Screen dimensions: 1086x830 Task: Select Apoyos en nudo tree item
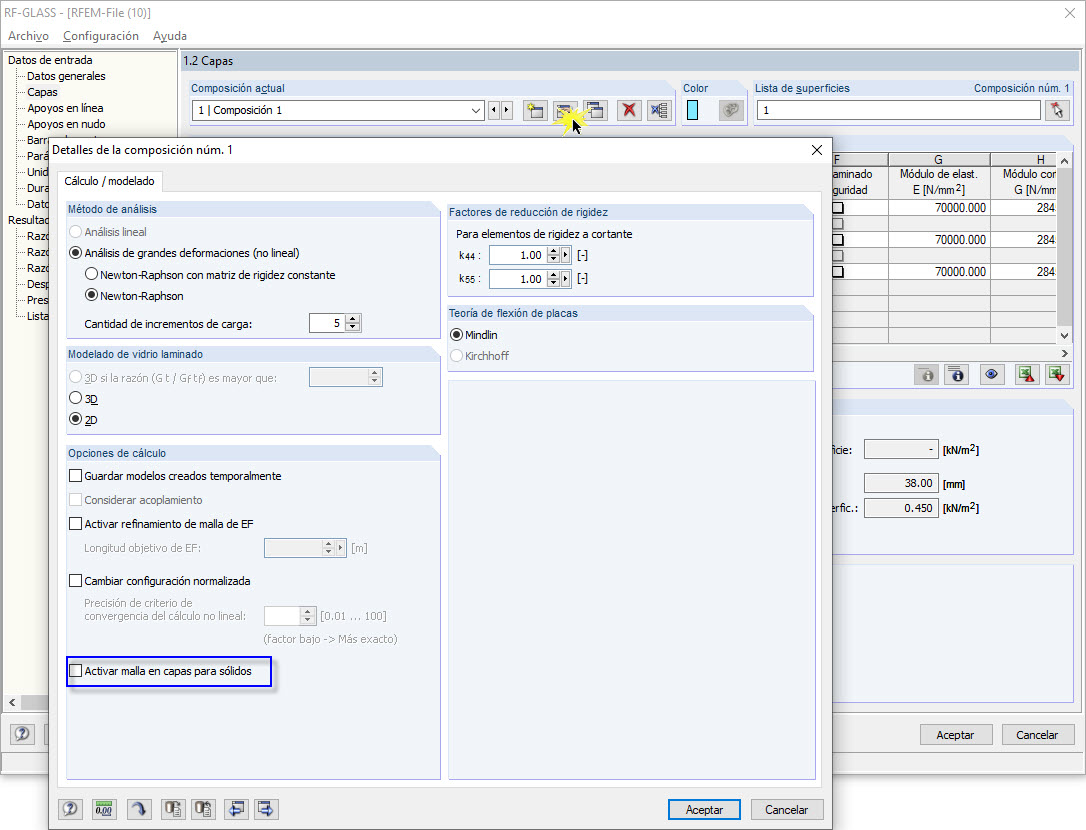pyautogui.click(x=66, y=124)
